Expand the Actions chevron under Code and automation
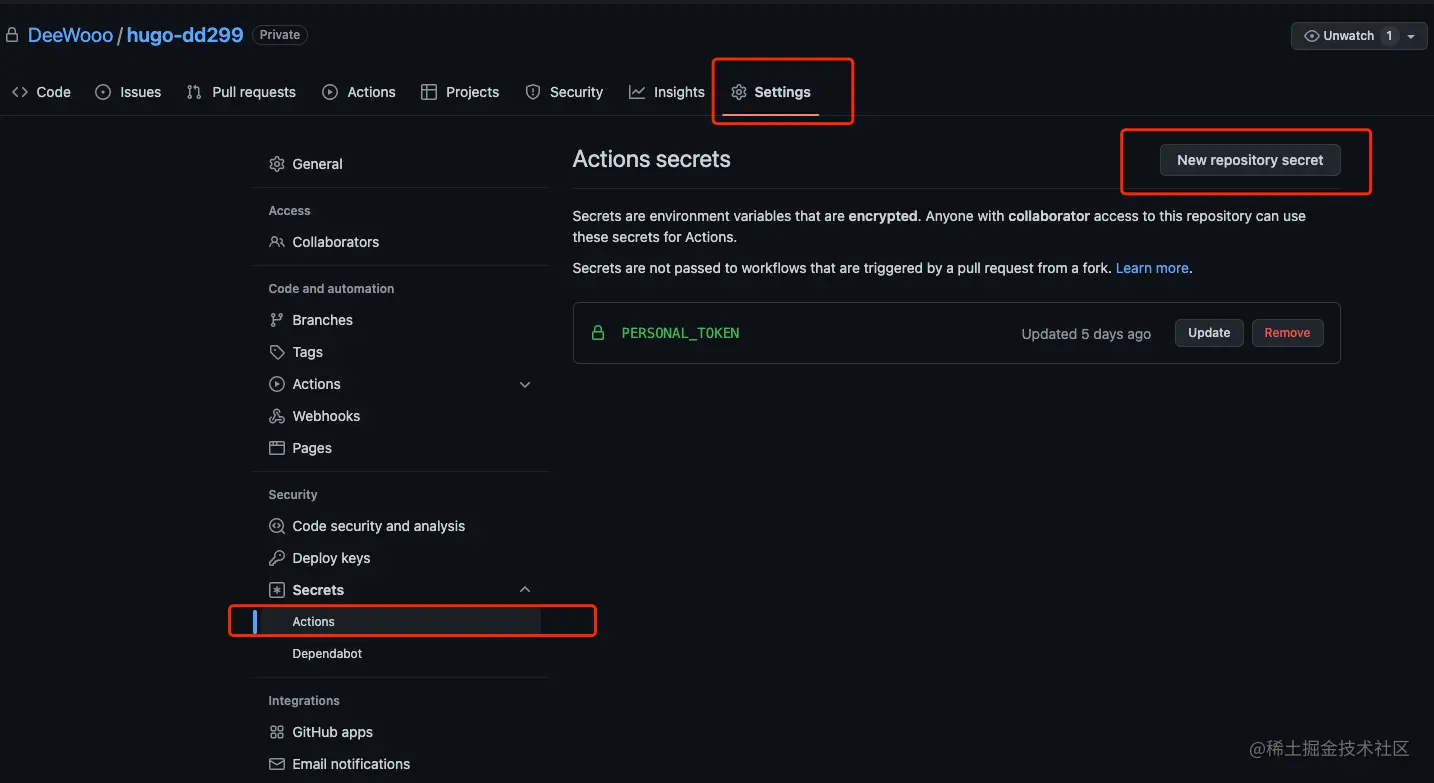The height and width of the screenshot is (783, 1434). pos(525,385)
